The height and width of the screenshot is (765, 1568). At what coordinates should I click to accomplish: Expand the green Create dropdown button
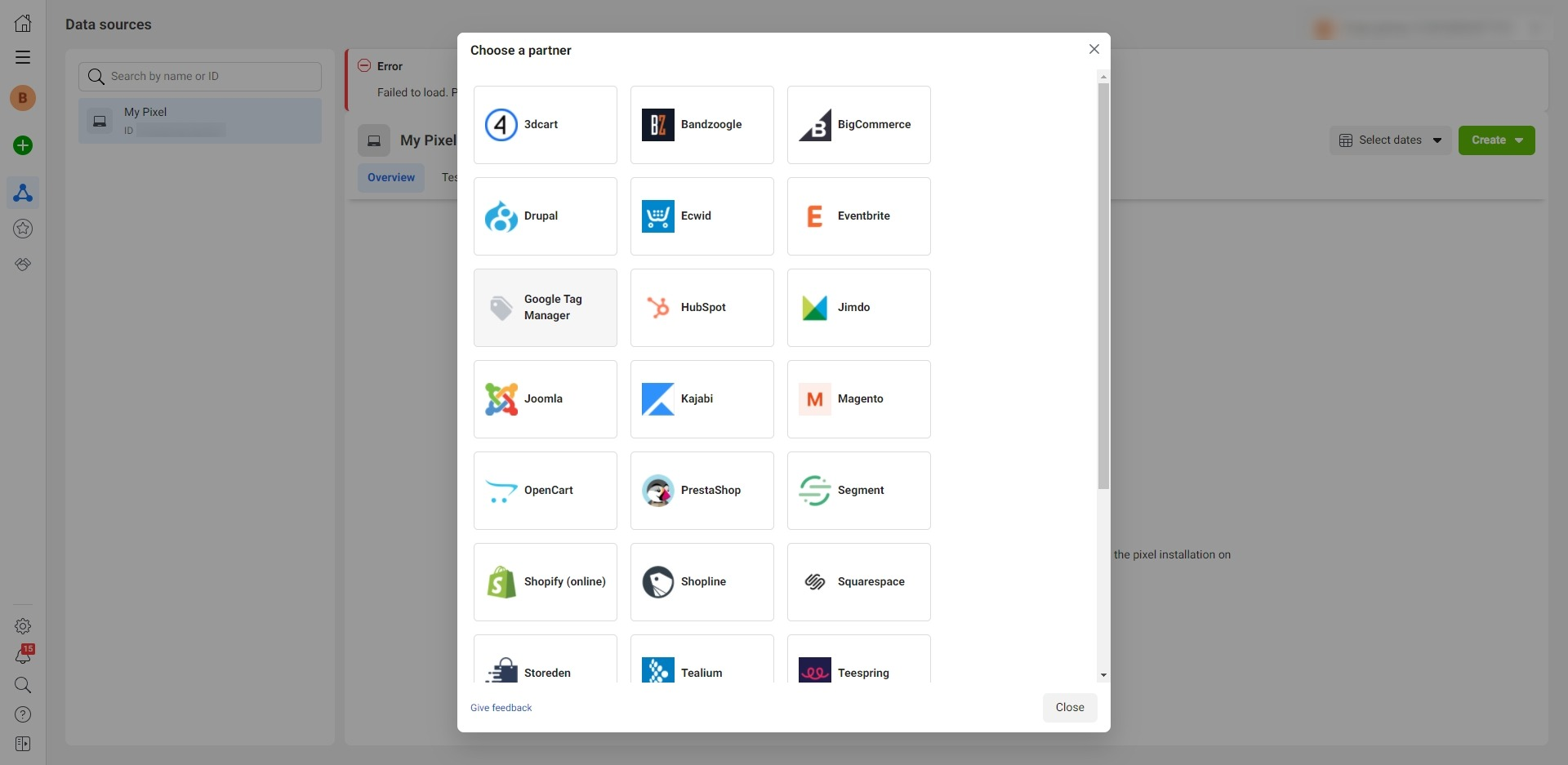pos(1497,140)
